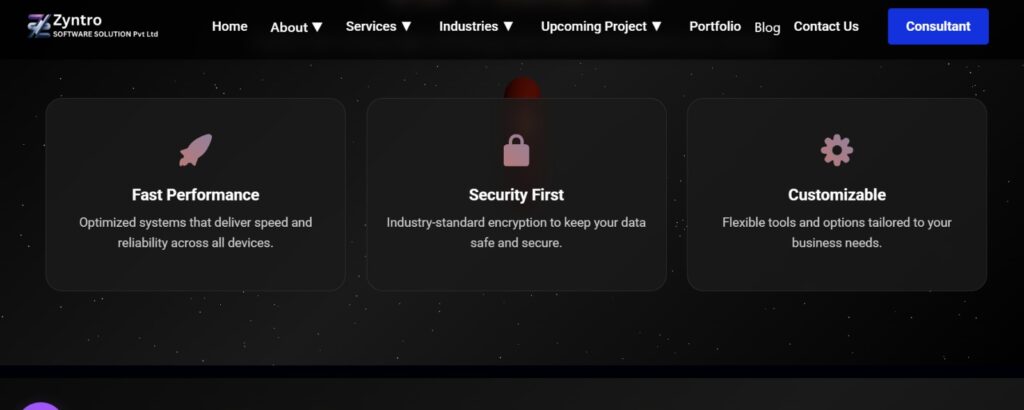The width and height of the screenshot is (1024, 410).
Task: Click the padlock icon above Security First
Action: [x=516, y=150]
